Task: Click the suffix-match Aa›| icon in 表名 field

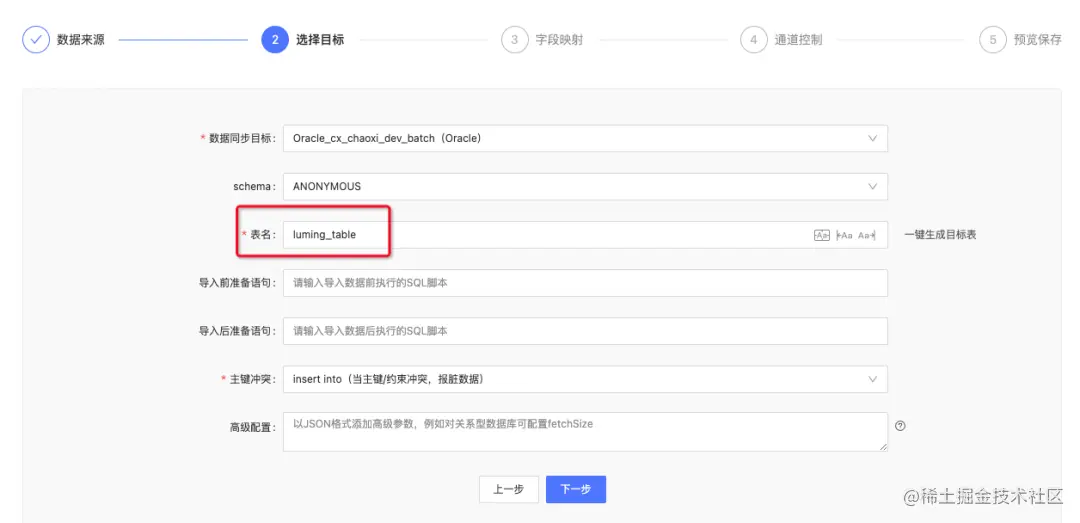Action: pyautogui.click(x=866, y=235)
